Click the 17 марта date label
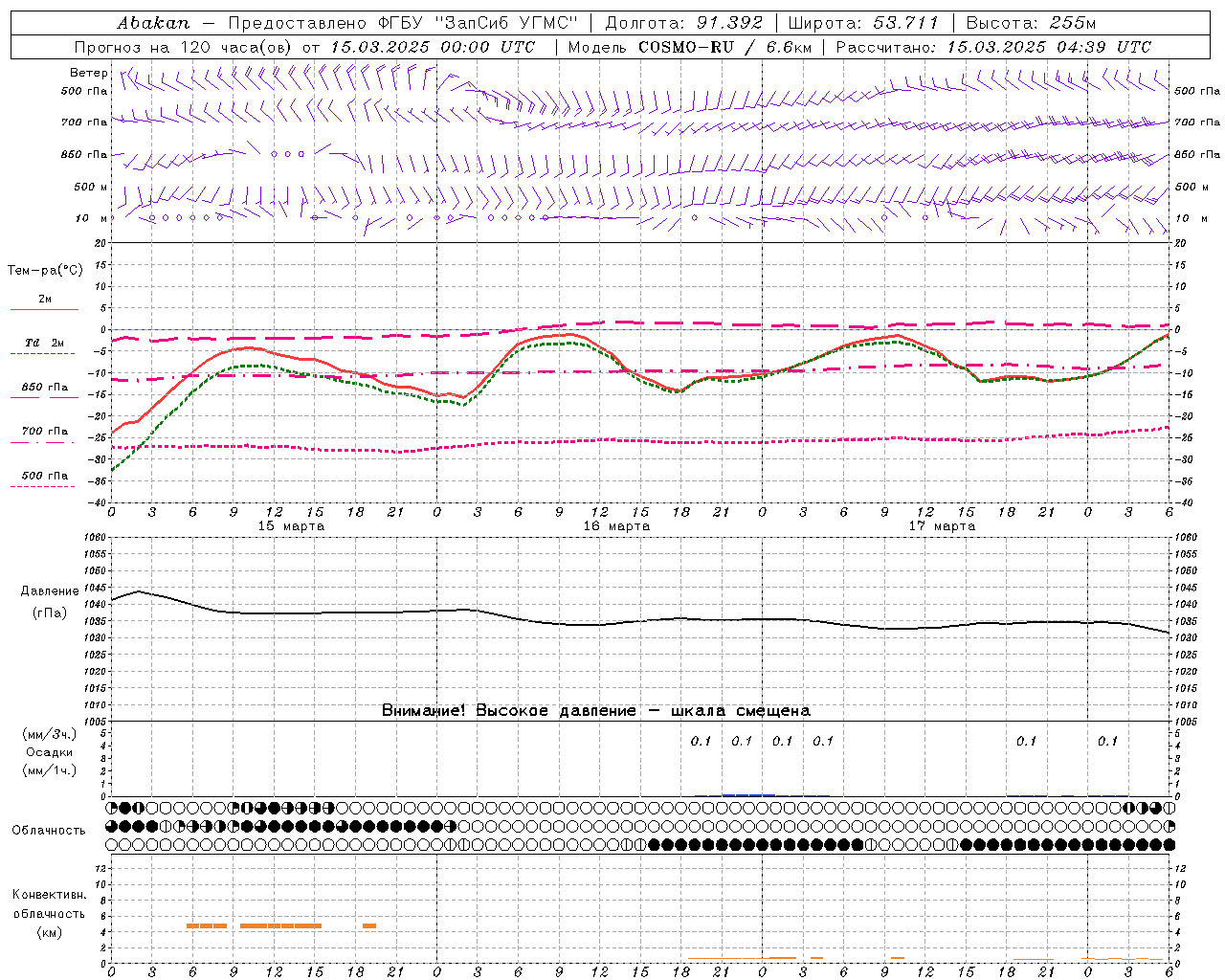This screenshot has height=980, width=1225. click(942, 526)
